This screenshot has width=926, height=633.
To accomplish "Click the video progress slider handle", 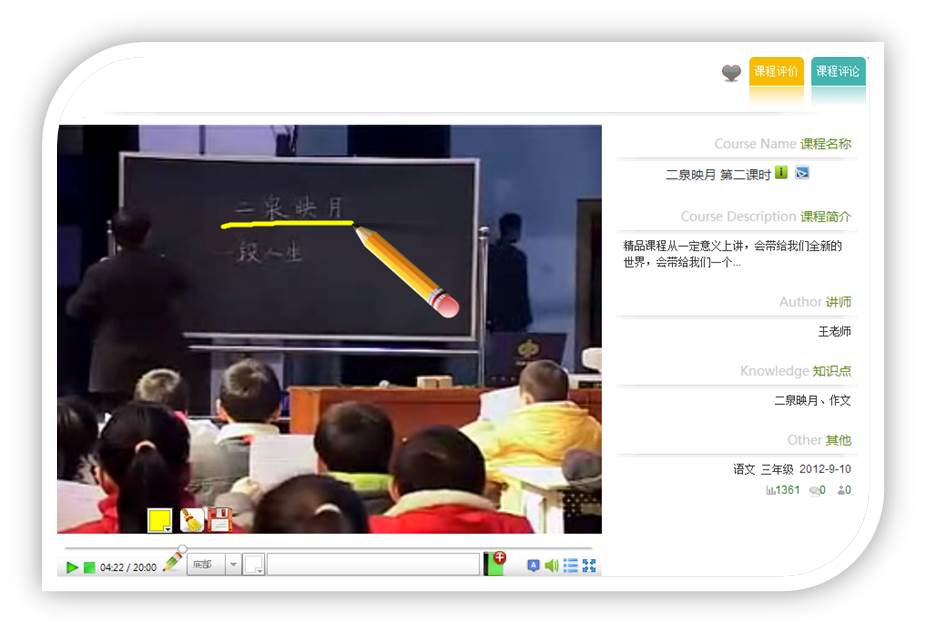I will (x=182, y=549).
